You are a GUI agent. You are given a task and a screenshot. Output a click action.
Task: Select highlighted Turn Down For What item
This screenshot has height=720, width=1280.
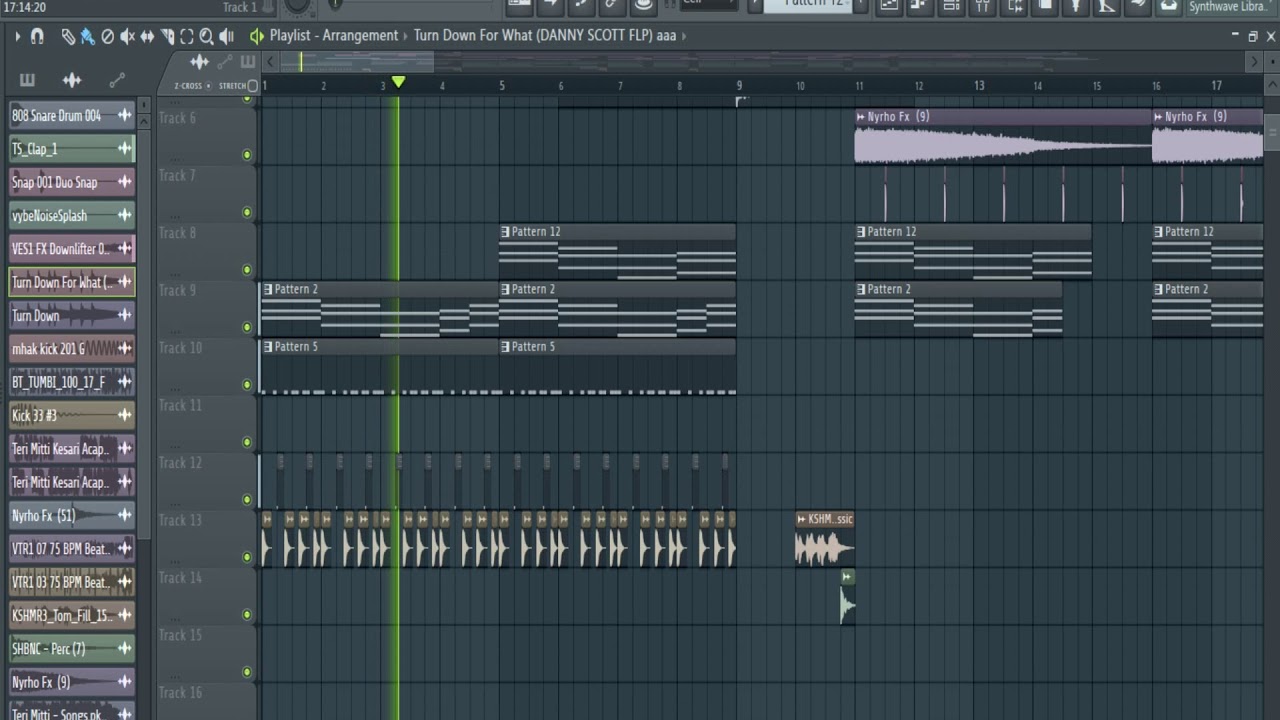(x=72, y=282)
